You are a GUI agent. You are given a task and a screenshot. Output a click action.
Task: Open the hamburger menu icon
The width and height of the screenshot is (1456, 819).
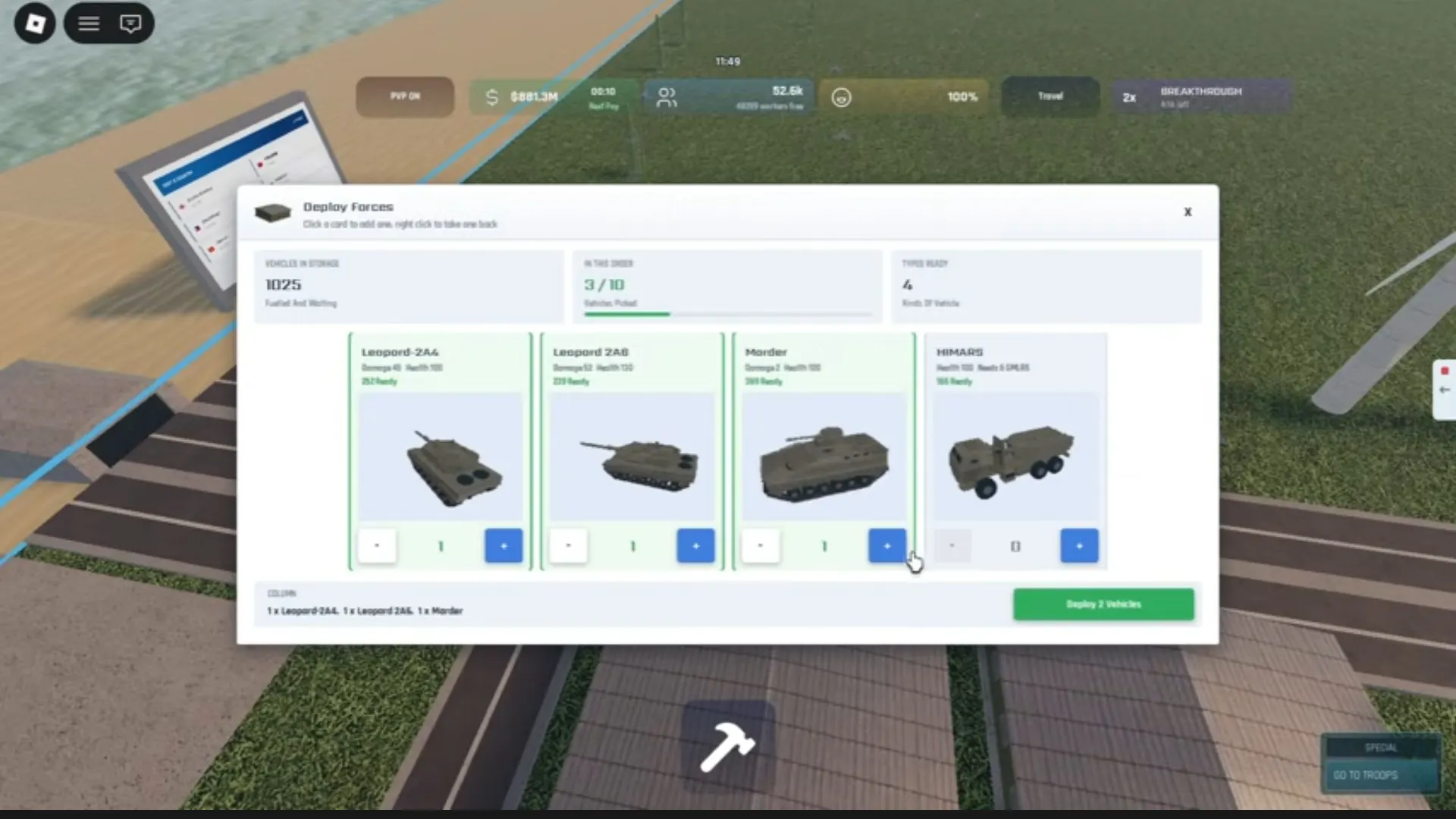[89, 24]
